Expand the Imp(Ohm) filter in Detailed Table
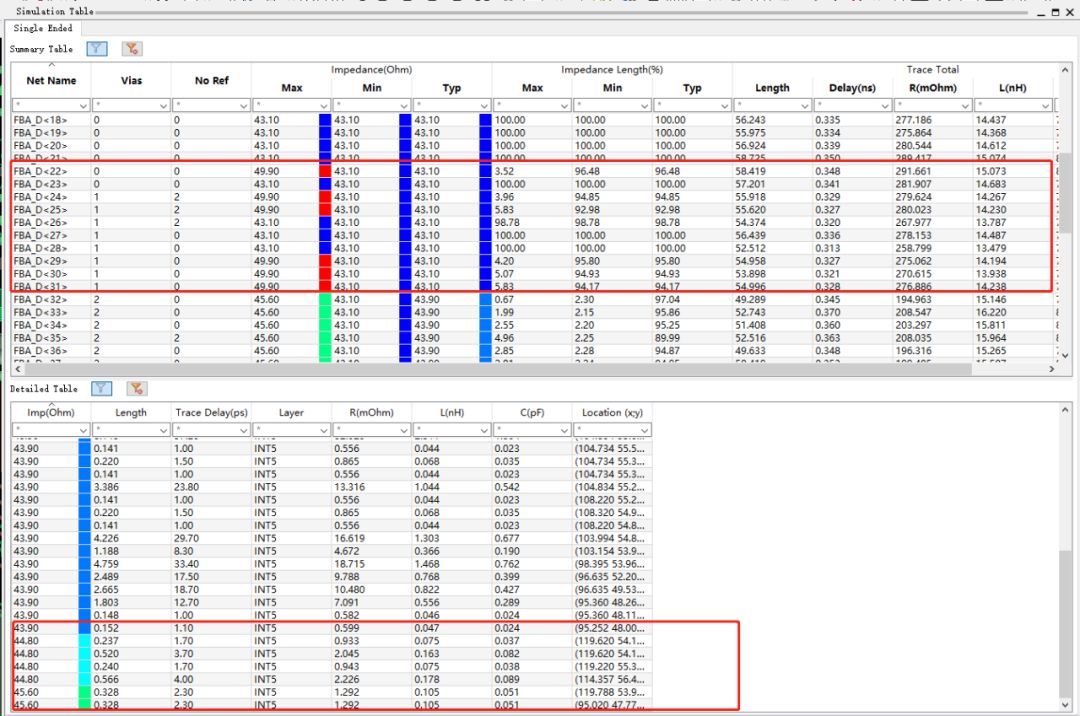Viewport: 1080px width, 716px height. tap(83, 430)
